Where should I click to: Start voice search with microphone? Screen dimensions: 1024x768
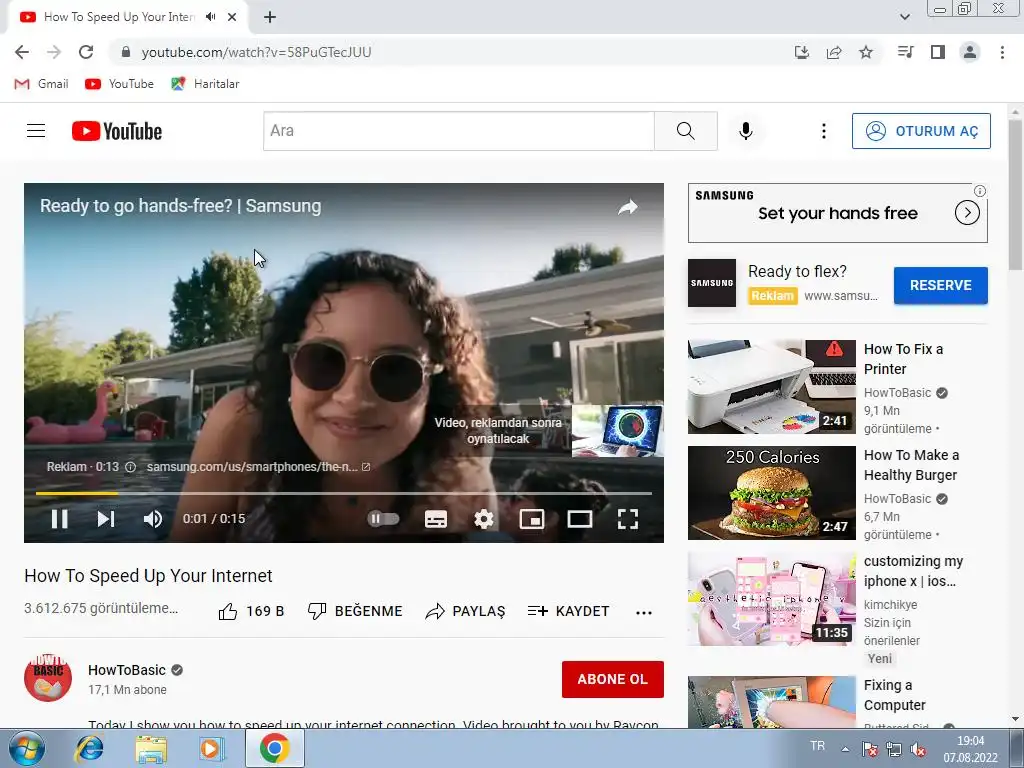746,131
